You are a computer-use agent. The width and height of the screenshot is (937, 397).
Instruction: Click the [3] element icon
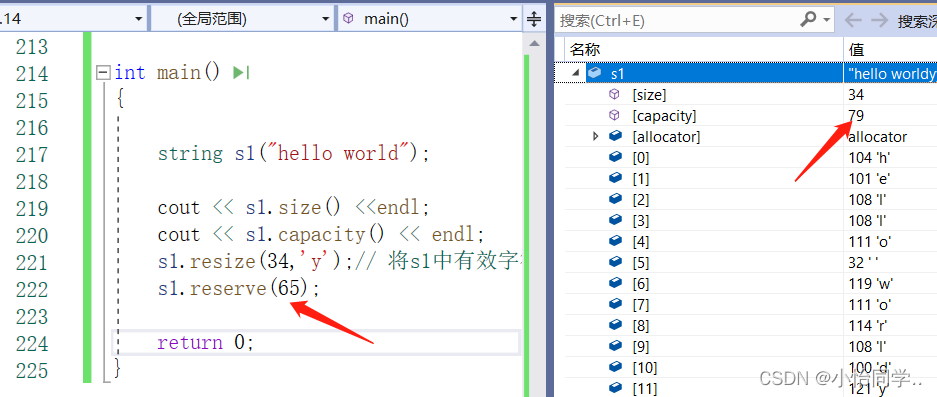click(615, 220)
